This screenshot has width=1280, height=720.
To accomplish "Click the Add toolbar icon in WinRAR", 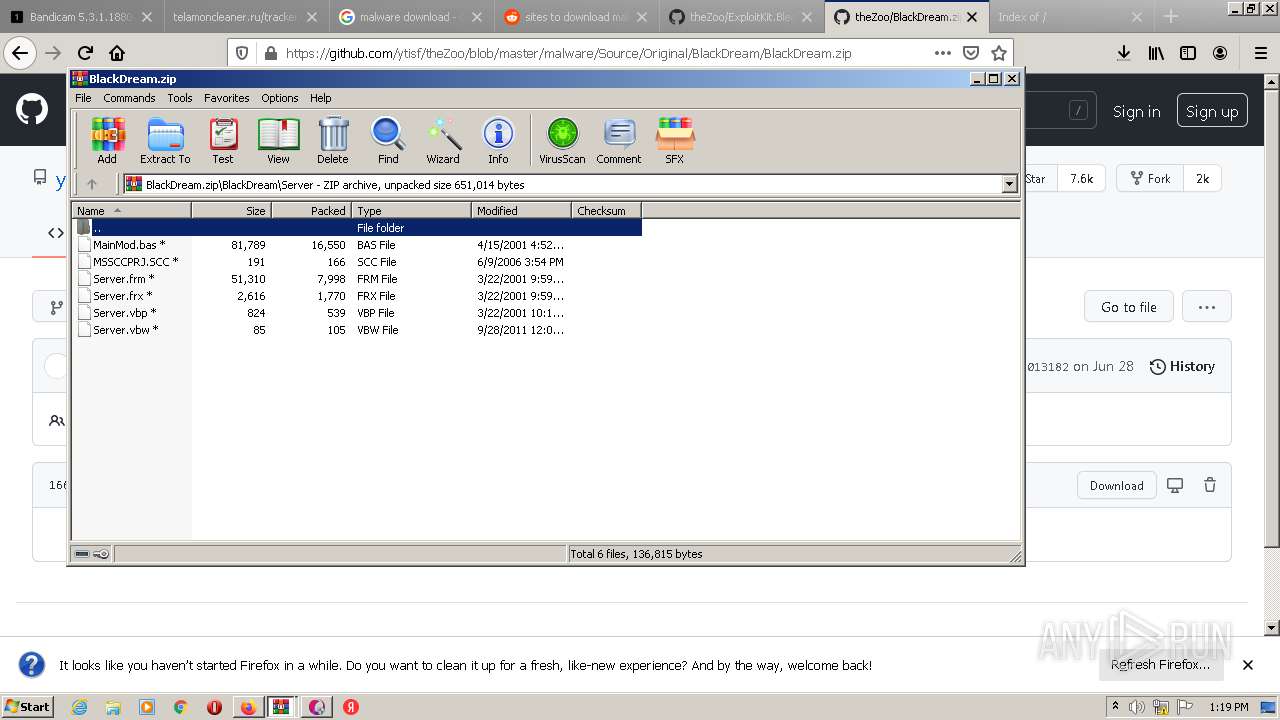I will click(x=107, y=140).
